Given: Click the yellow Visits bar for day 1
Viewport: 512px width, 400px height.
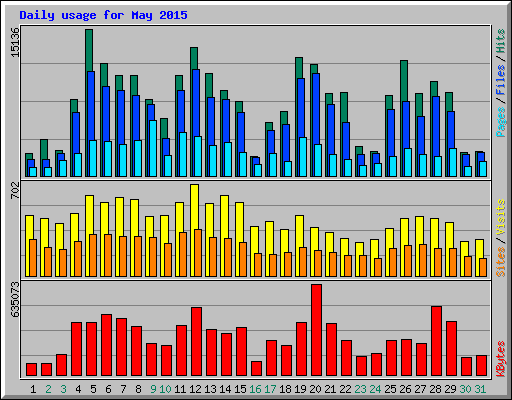Looking at the screenshot, I should [x=30, y=227].
